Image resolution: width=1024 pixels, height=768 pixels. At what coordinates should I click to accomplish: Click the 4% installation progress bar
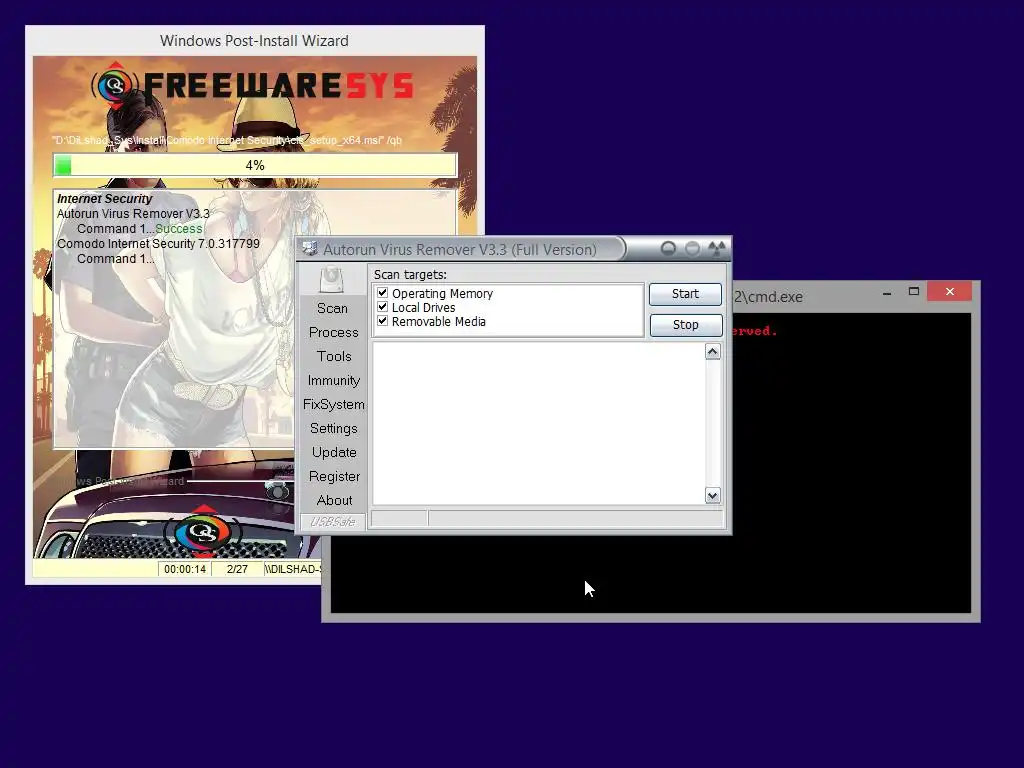255,165
